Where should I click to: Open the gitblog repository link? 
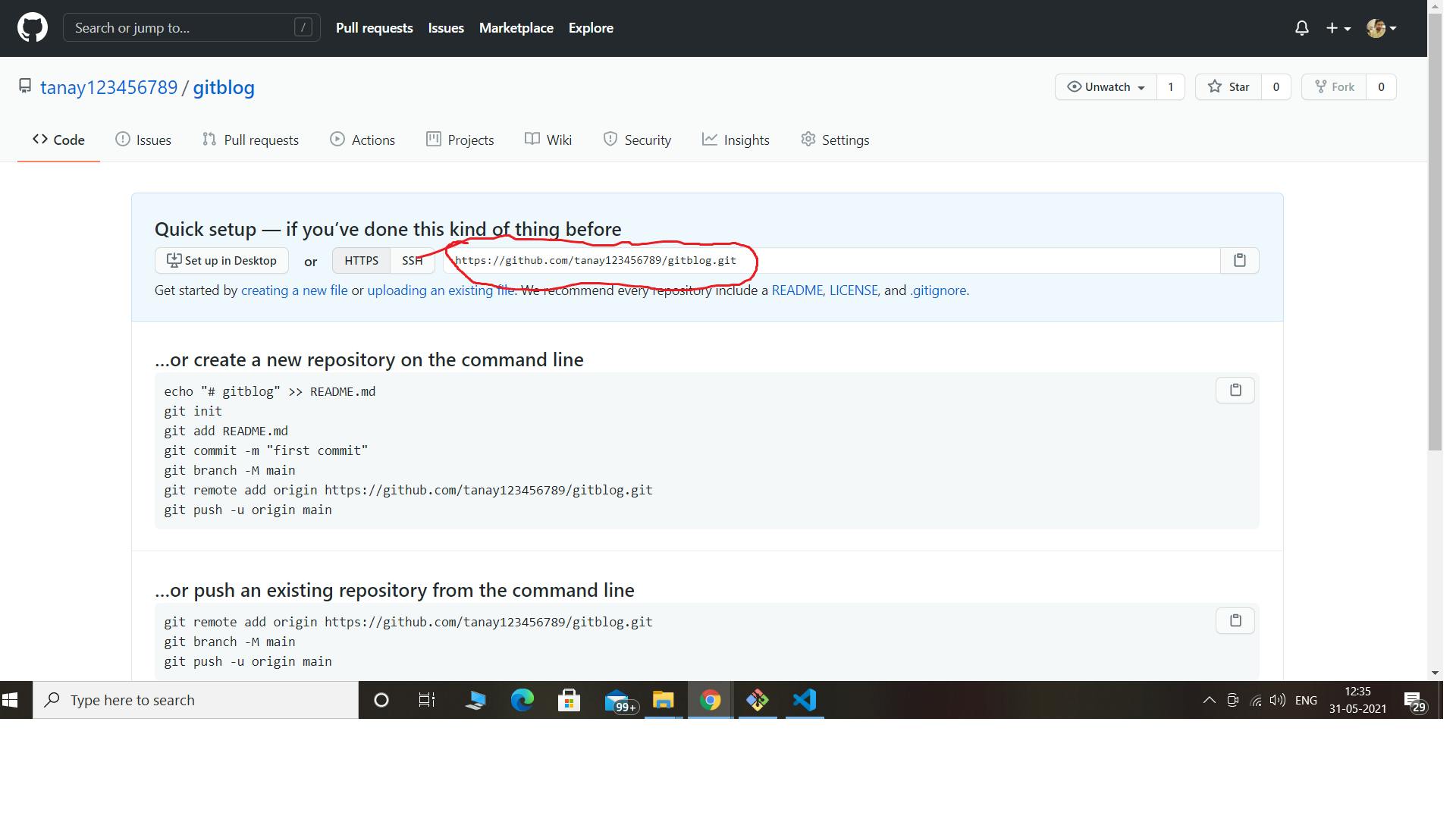pyautogui.click(x=224, y=87)
